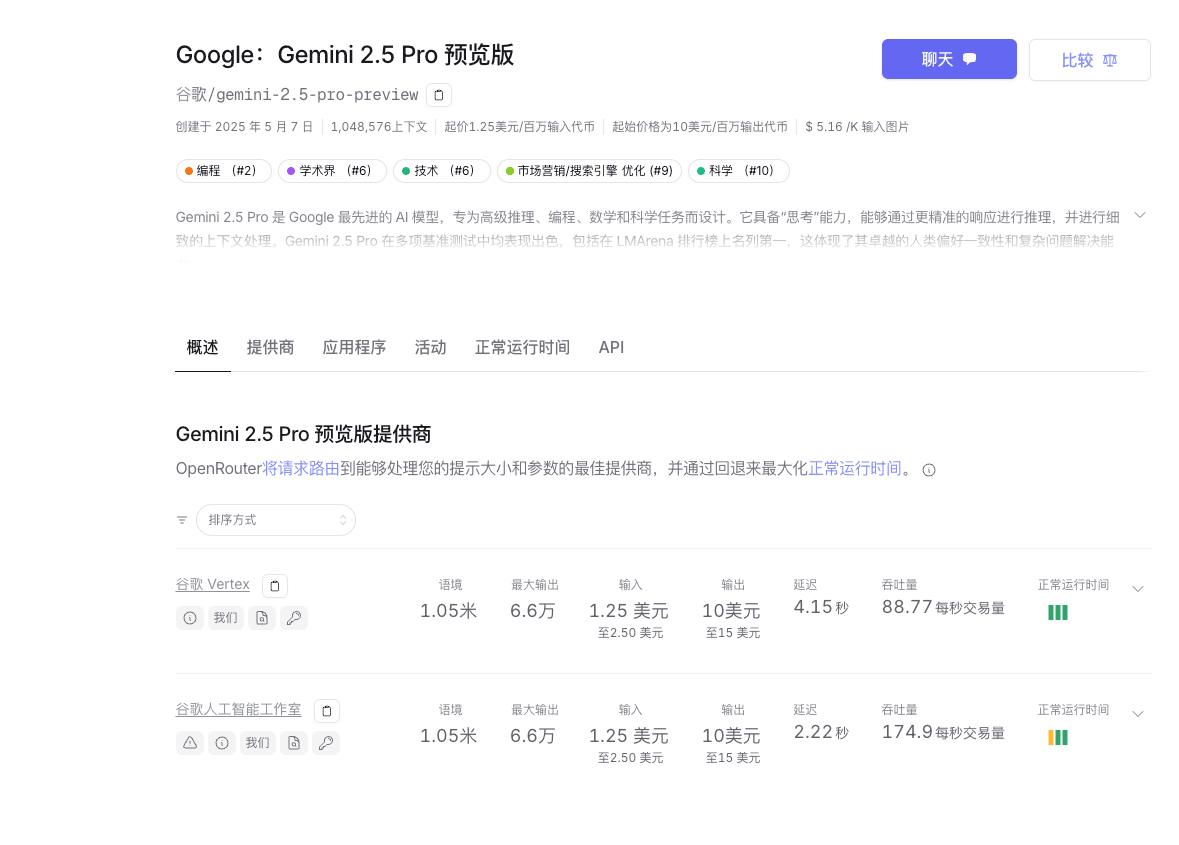
Task: Click the 我们 region badge under 谷歌人工智能工作室
Action: tap(258, 743)
